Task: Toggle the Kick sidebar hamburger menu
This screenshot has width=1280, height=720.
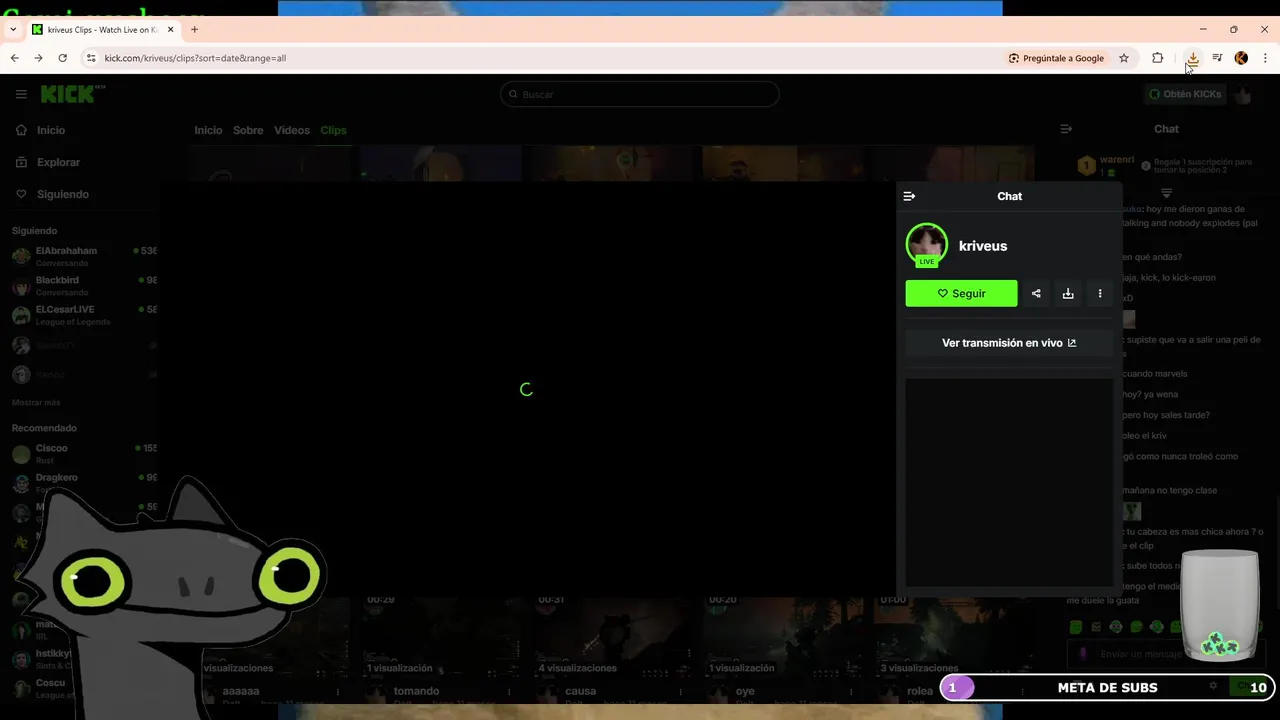Action: coord(21,94)
